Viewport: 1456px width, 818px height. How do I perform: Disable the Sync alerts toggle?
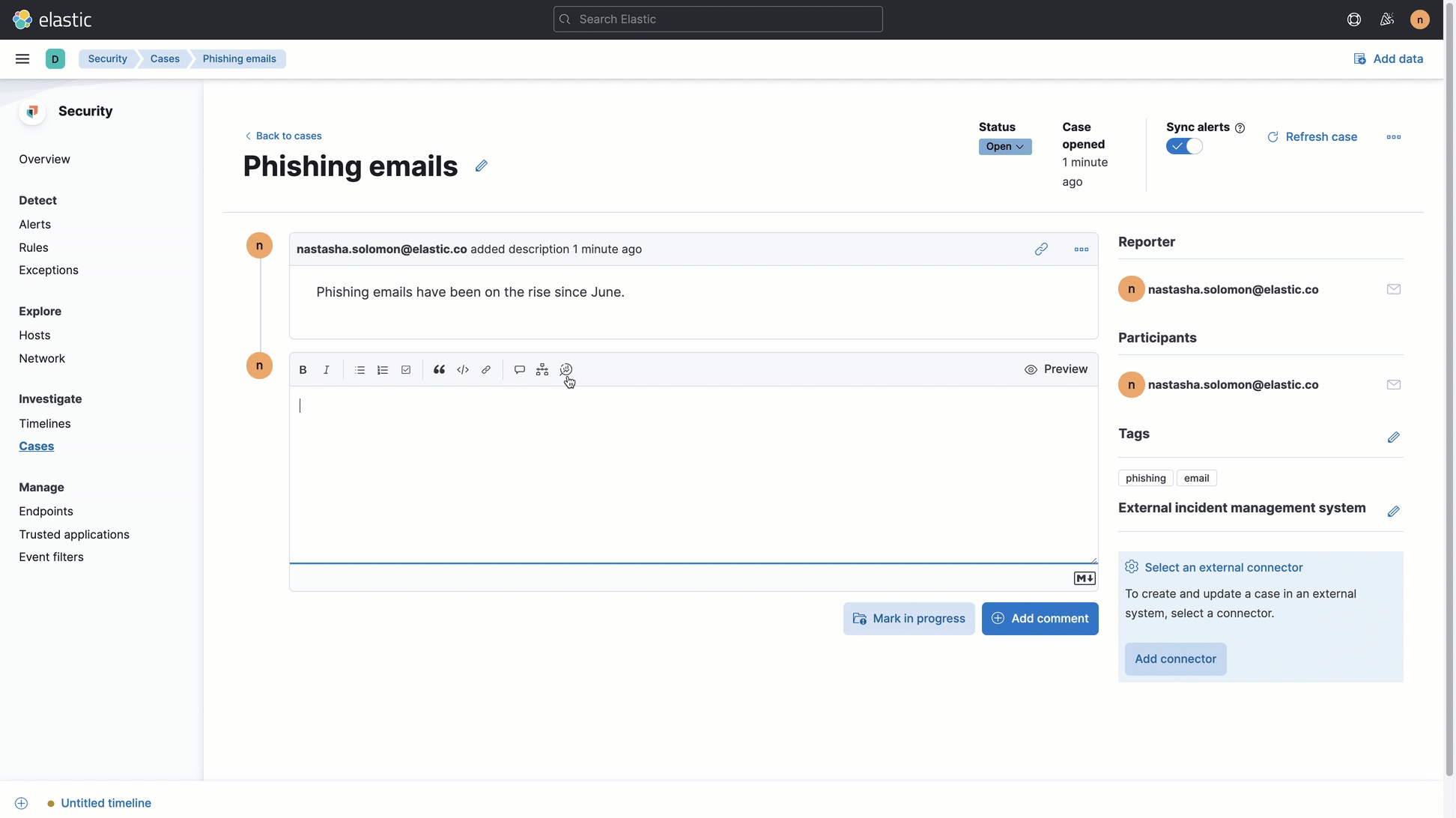(x=1185, y=146)
